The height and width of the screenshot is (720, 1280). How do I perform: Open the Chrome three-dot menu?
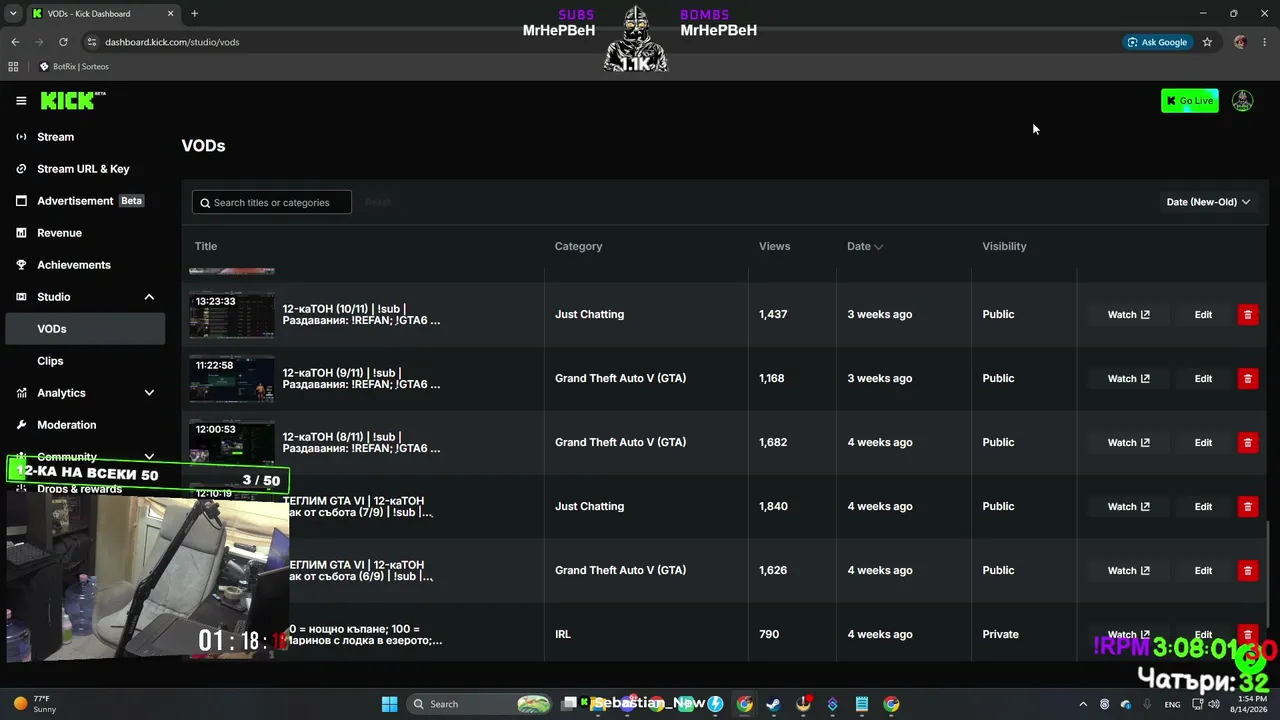pyautogui.click(x=1265, y=42)
